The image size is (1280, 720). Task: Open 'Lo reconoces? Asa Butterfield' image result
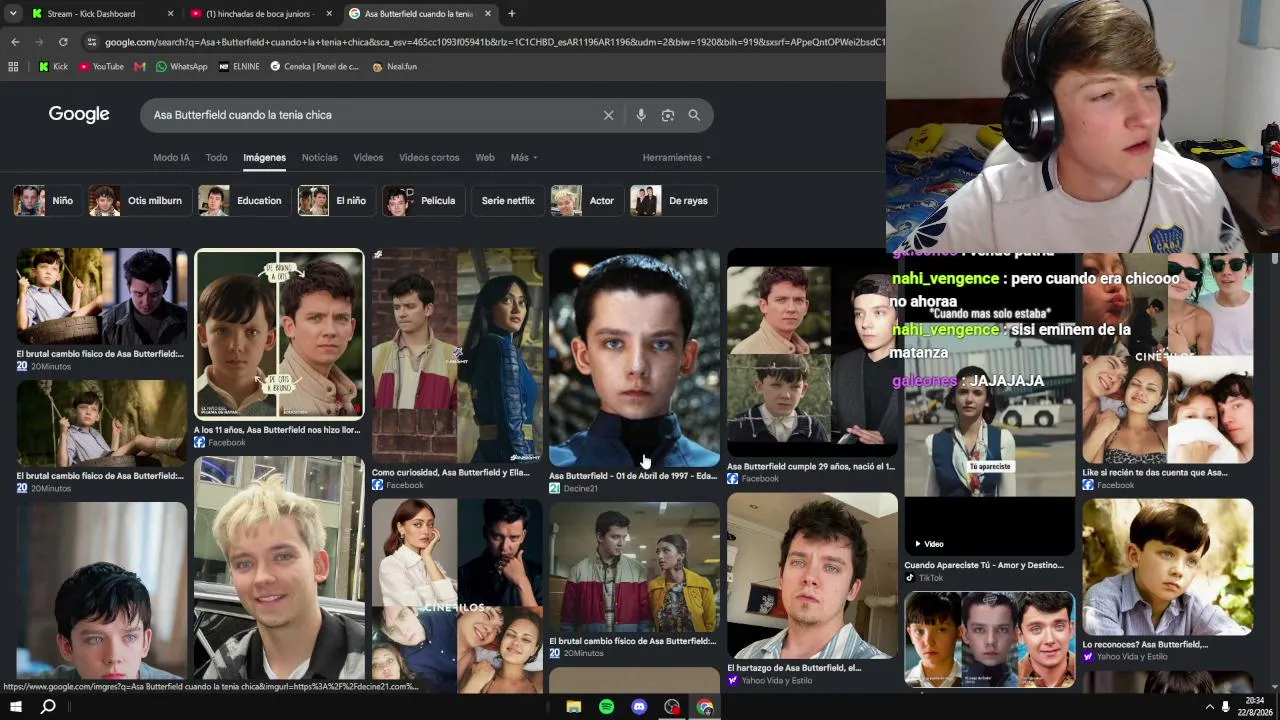(x=1167, y=567)
